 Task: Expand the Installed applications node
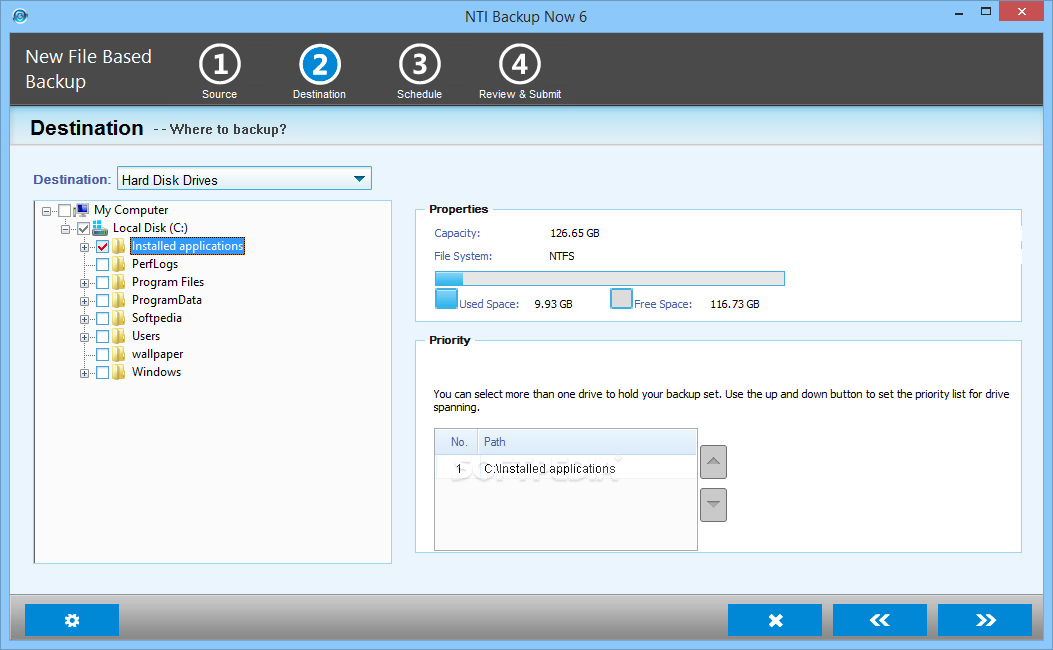(x=85, y=247)
